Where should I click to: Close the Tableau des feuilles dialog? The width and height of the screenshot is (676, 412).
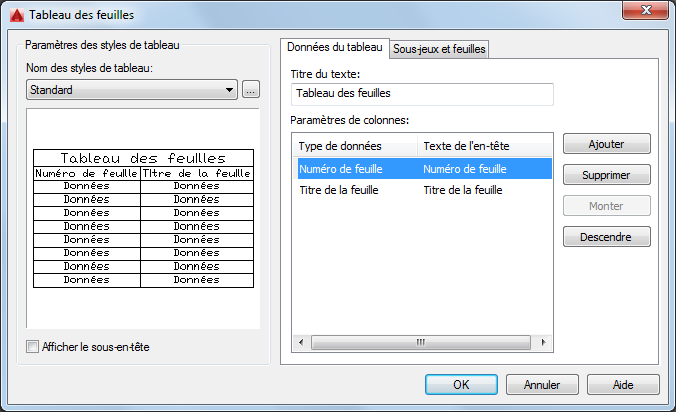tap(645, 10)
